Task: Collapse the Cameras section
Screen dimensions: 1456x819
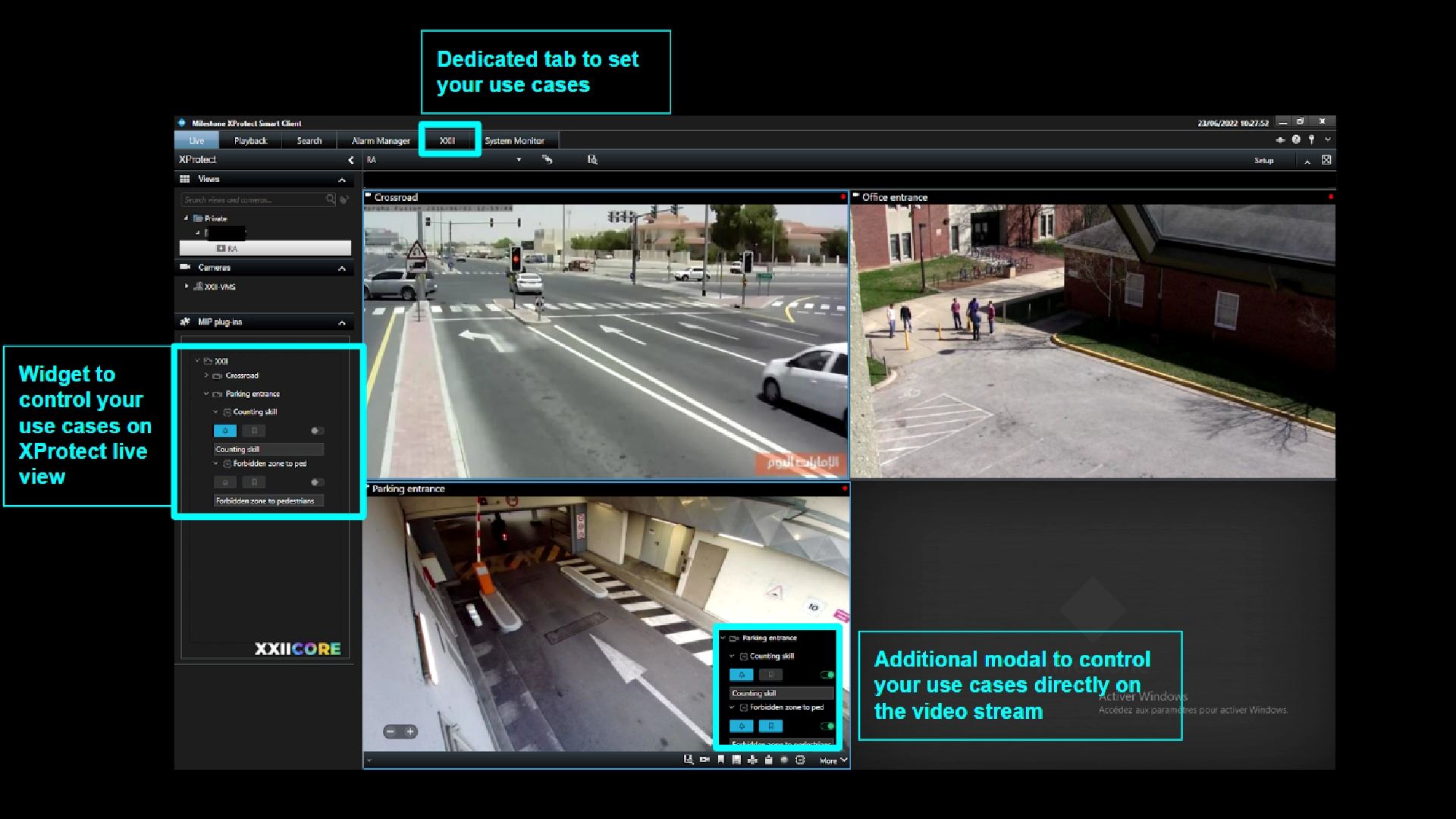Action: click(x=342, y=268)
